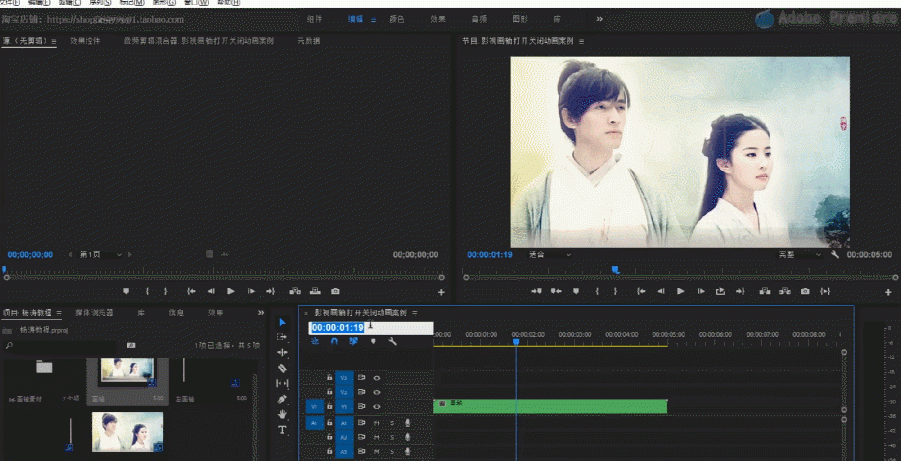Viewport: 901px width, 461px height.
Task: Mute audio track A1
Action: (x=378, y=423)
